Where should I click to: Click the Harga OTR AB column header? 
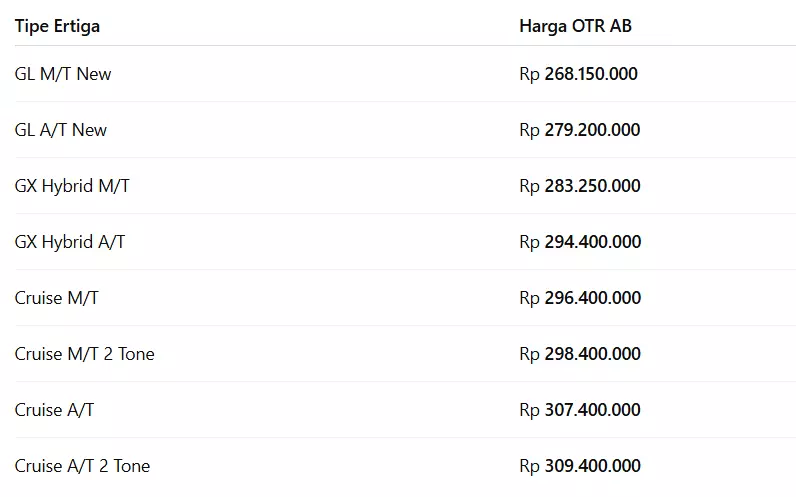[575, 26]
